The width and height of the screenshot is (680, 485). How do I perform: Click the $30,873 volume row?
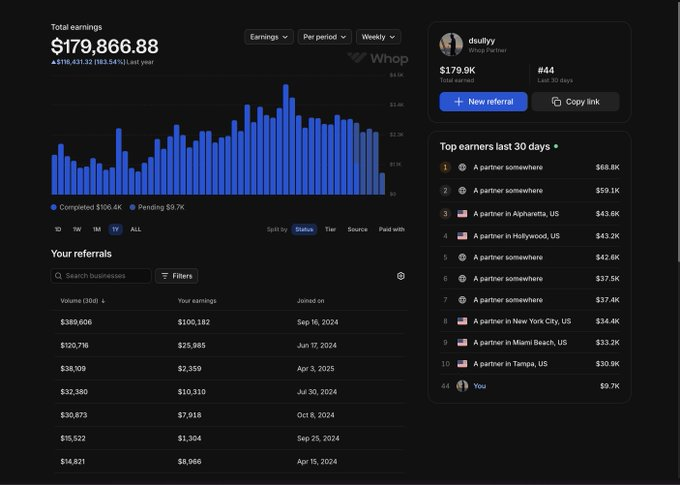230,415
